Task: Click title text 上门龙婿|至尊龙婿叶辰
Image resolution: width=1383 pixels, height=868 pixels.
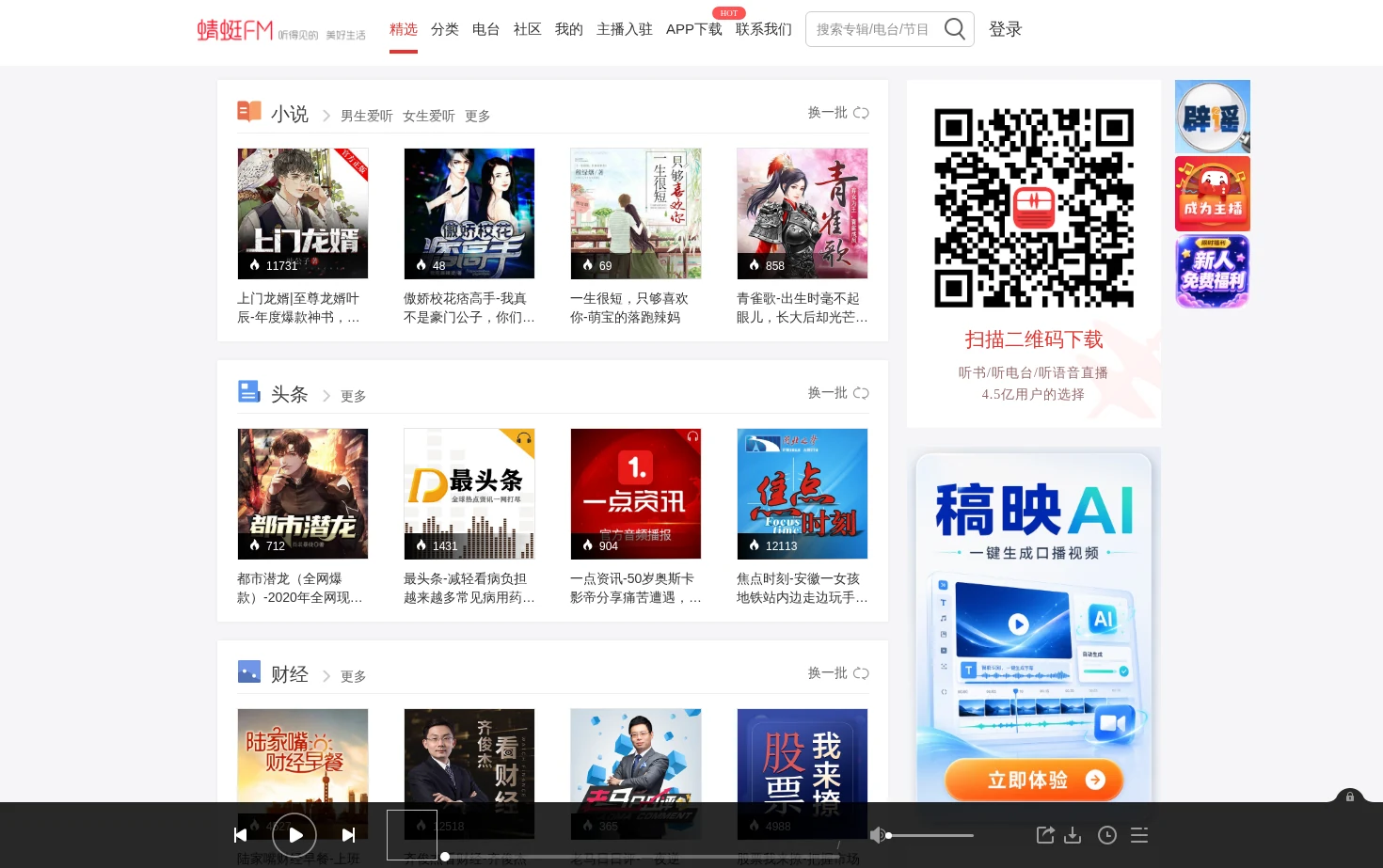Action: pos(298,308)
